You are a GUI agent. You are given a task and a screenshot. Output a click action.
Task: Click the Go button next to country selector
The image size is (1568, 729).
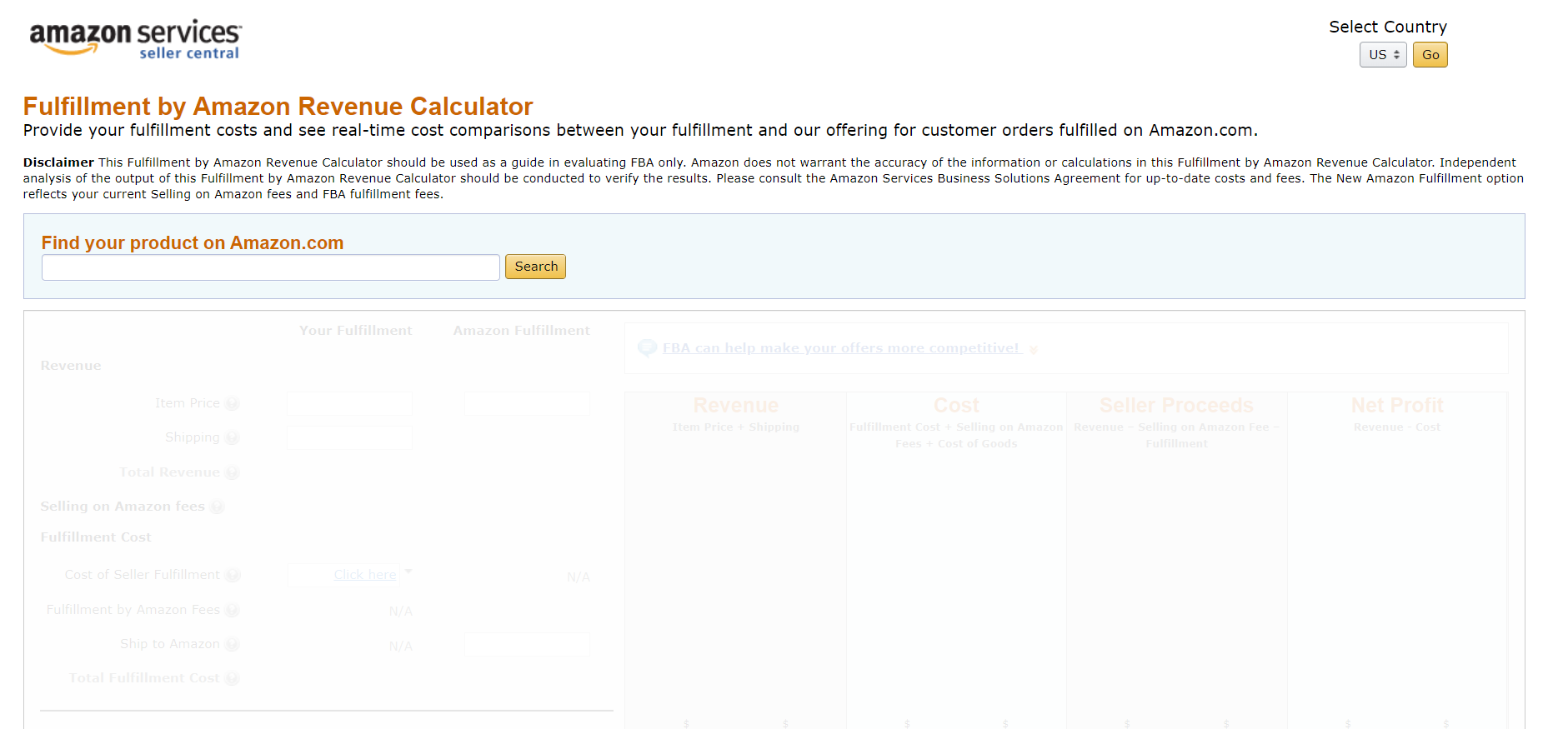pyautogui.click(x=1430, y=55)
